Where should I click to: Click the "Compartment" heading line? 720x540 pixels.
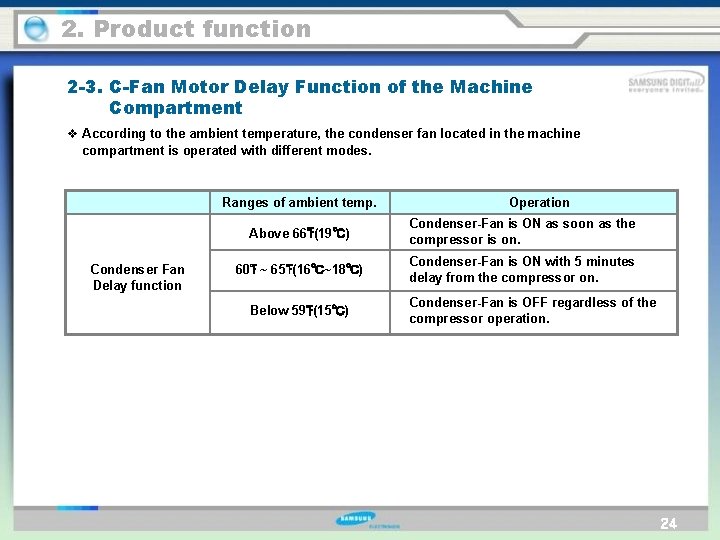click(x=175, y=108)
